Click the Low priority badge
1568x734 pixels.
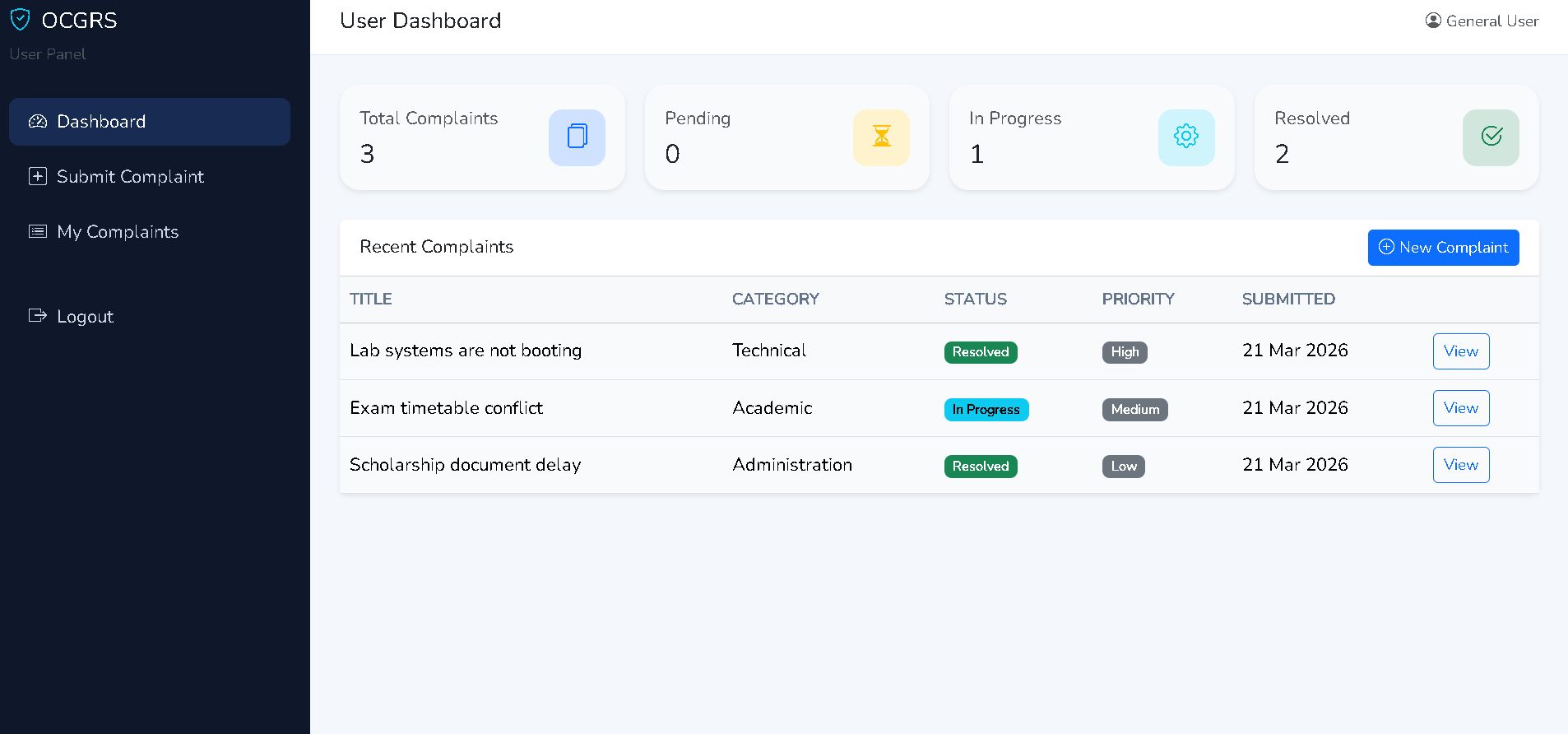(x=1124, y=467)
